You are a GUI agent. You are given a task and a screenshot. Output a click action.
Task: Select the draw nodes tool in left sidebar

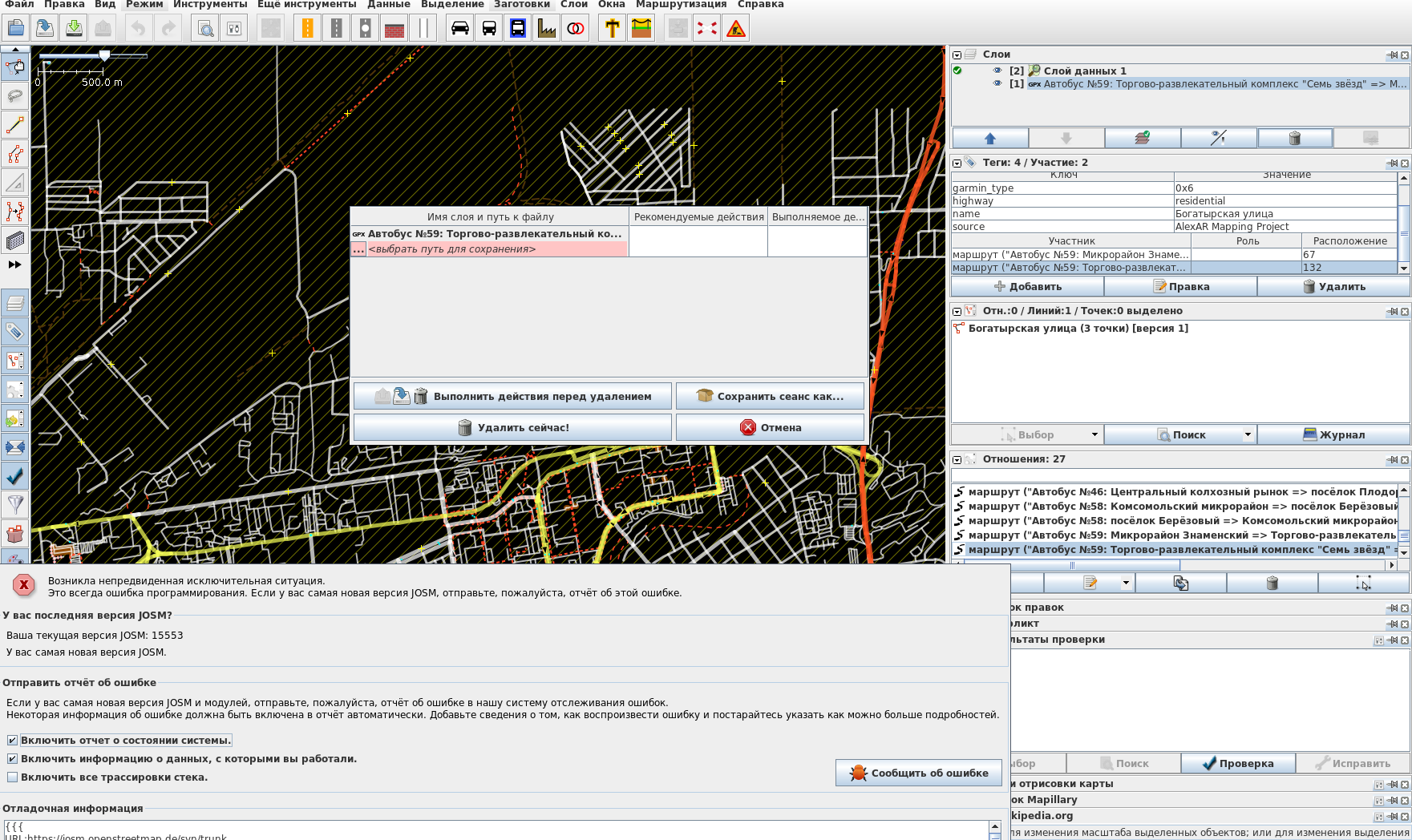[x=15, y=125]
